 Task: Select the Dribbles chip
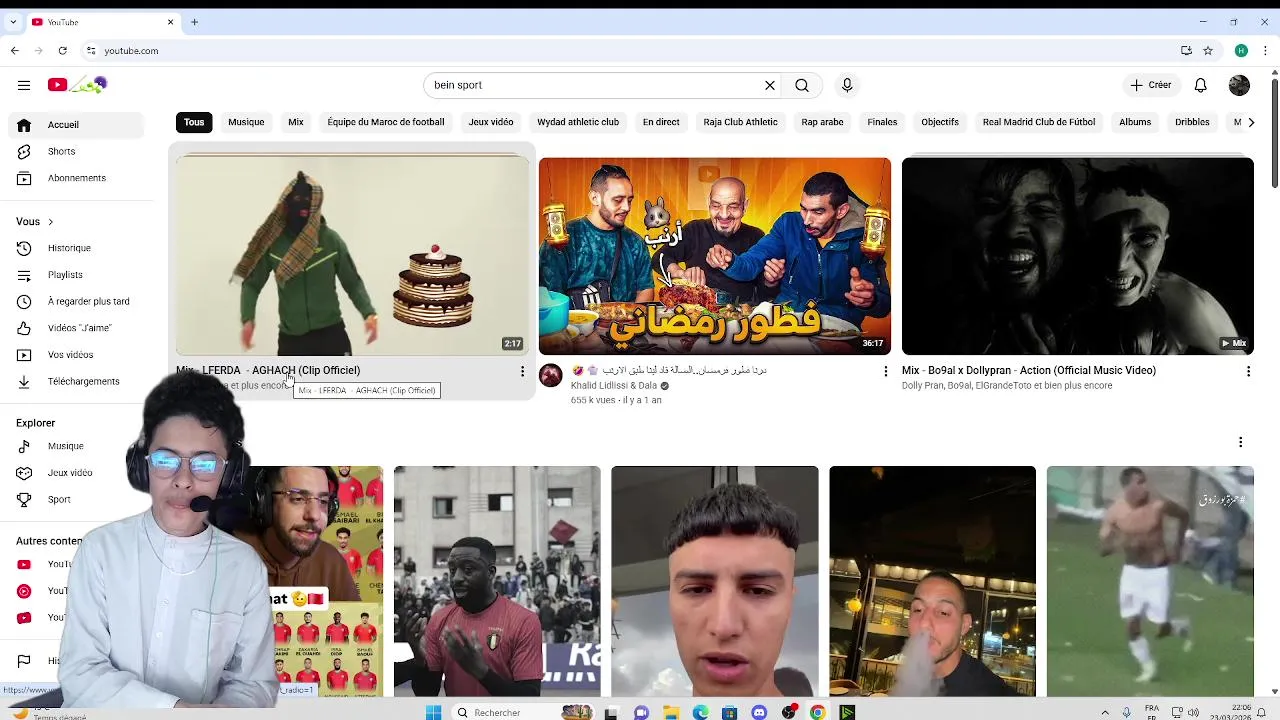[x=1192, y=122]
